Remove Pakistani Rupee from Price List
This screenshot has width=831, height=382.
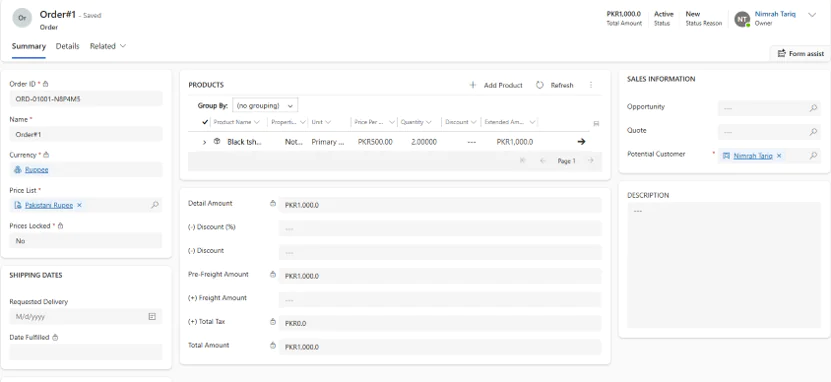pyautogui.click(x=79, y=205)
